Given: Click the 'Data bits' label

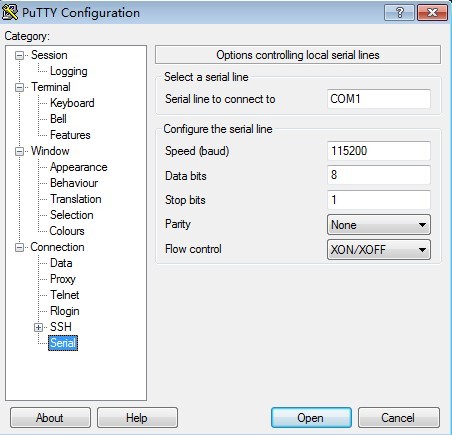Looking at the screenshot, I should pos(186,176).
